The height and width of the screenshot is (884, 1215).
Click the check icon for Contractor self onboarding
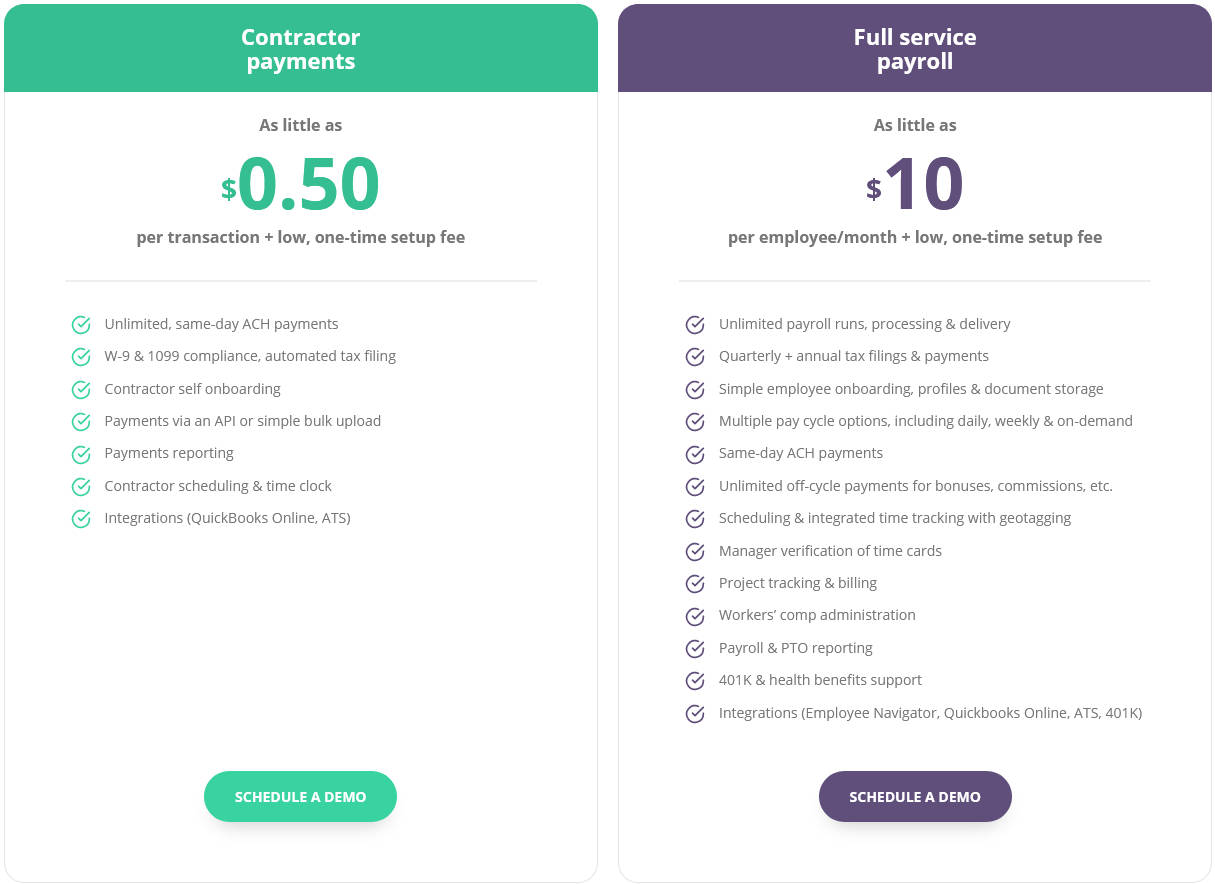point(81,390)
